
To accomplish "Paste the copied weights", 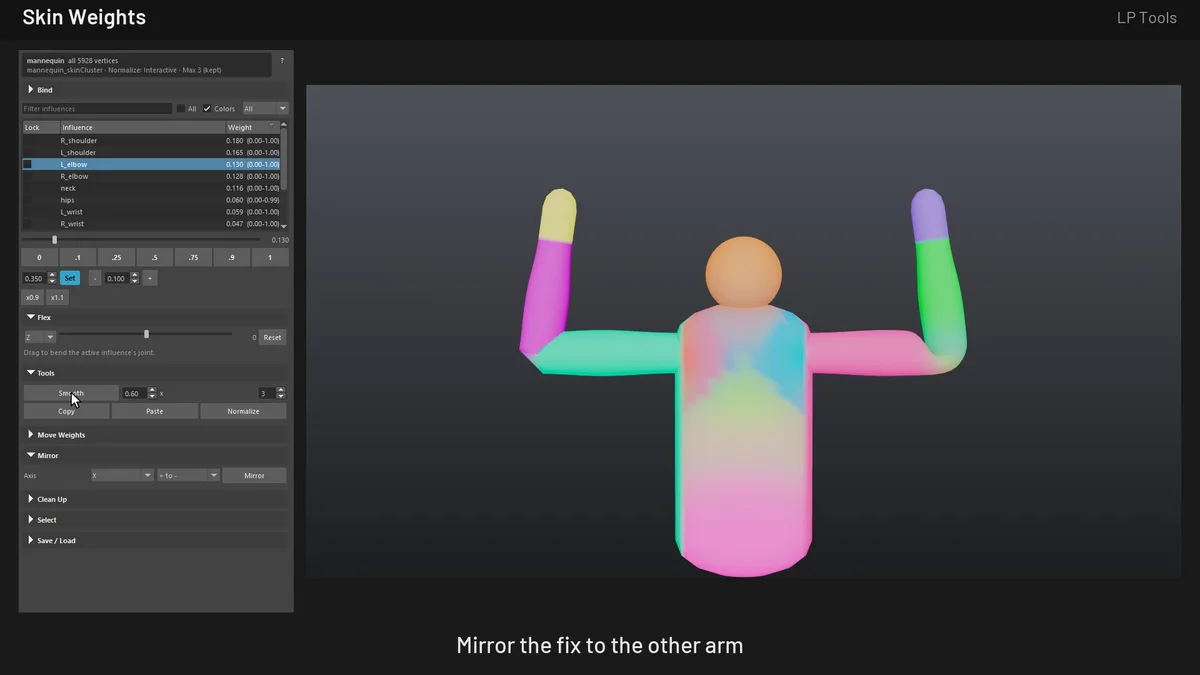I will click(154, 411).
